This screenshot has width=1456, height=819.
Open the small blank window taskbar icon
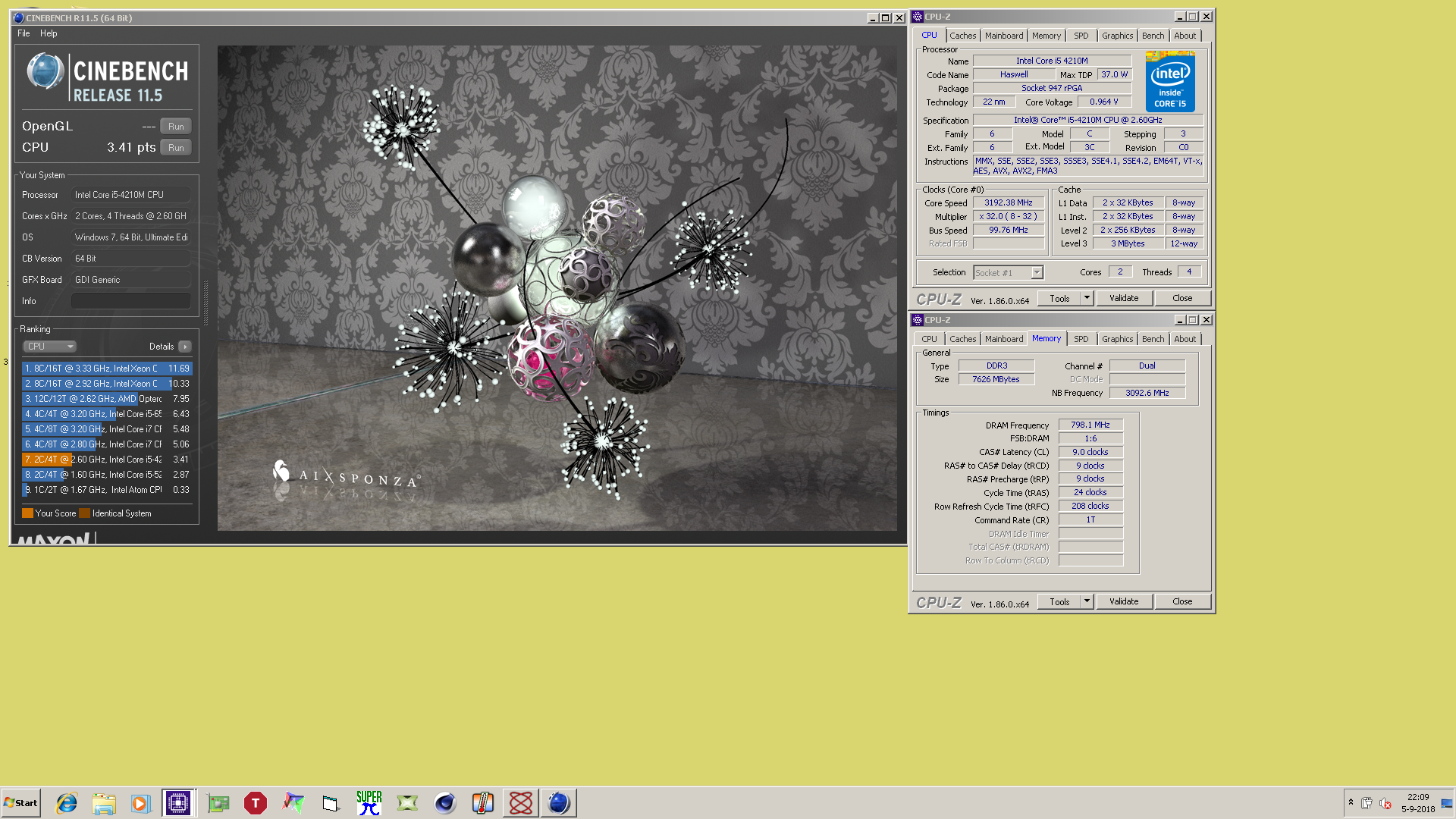coord(331,803)
